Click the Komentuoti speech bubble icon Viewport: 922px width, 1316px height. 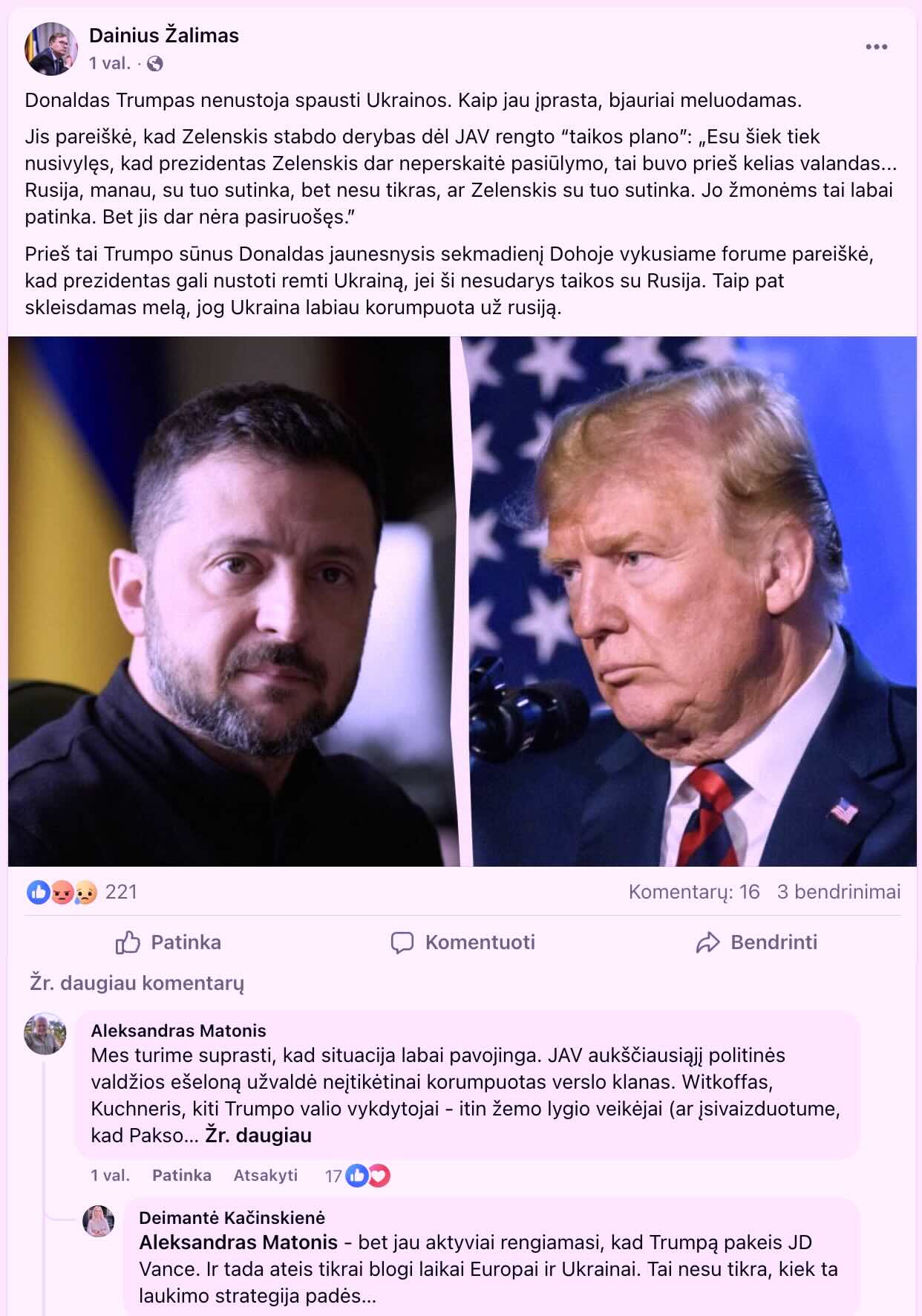(402, 942)
